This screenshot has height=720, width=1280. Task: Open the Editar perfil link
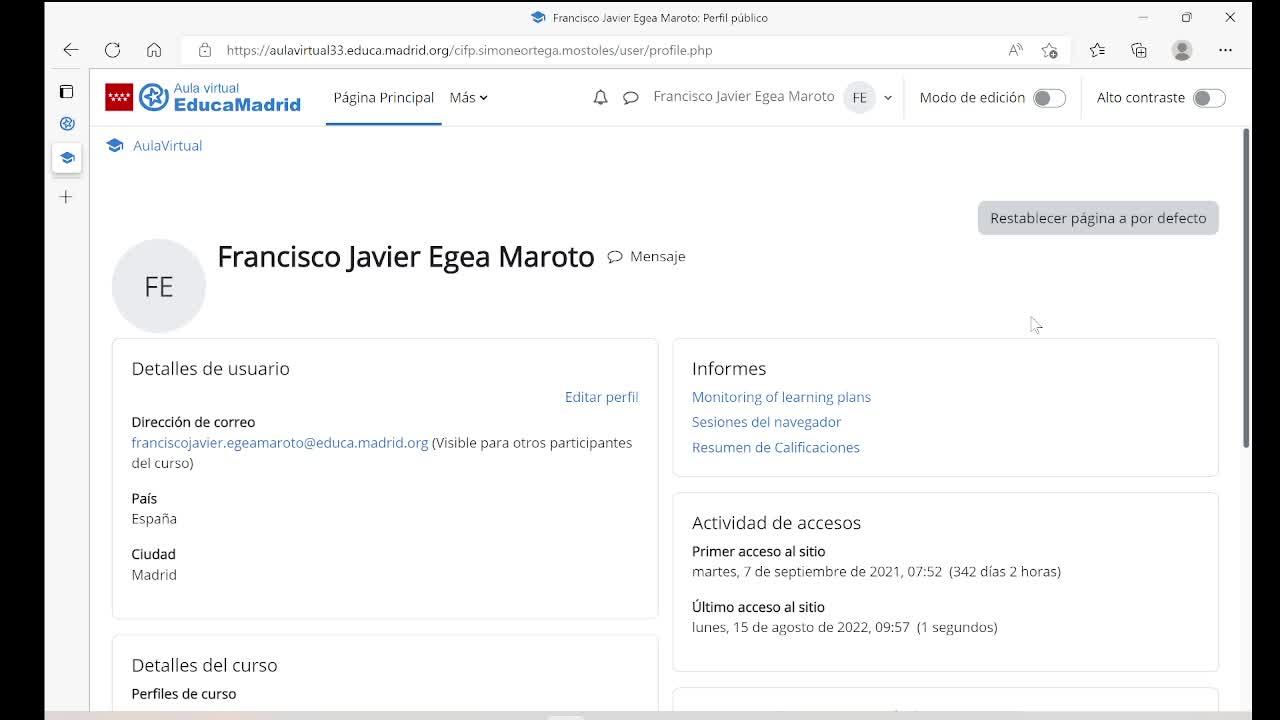(x=601, y=397)
